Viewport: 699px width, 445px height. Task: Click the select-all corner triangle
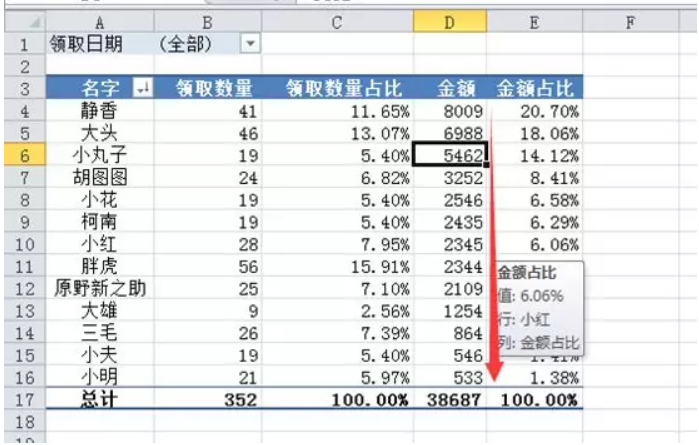tap(35, 22)
